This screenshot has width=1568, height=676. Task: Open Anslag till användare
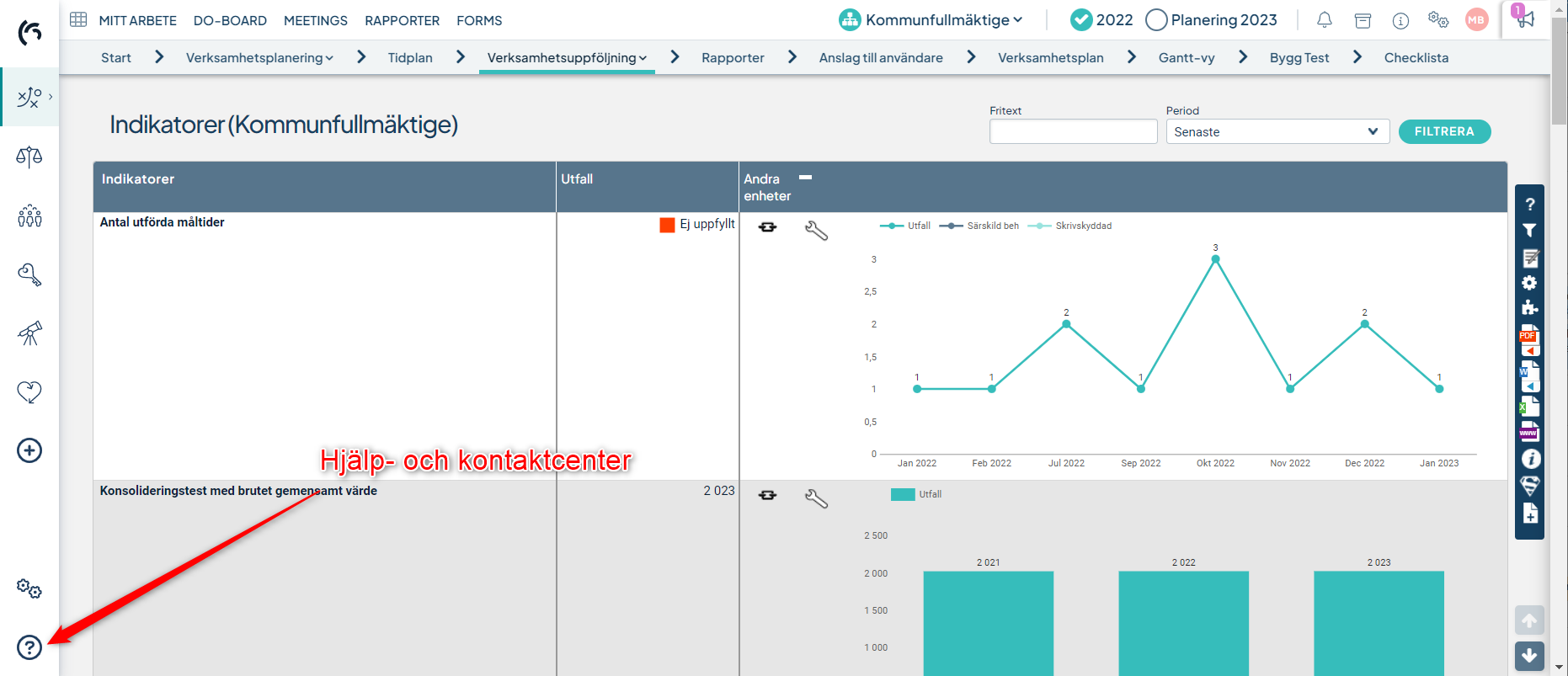pyautogui.click(x=881, y=57)
